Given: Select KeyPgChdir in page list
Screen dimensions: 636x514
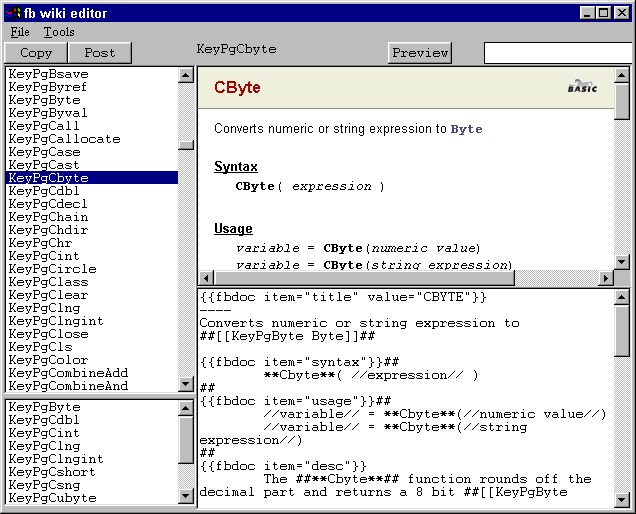Looking at the screenshot, I should click(x=92, y=230).
